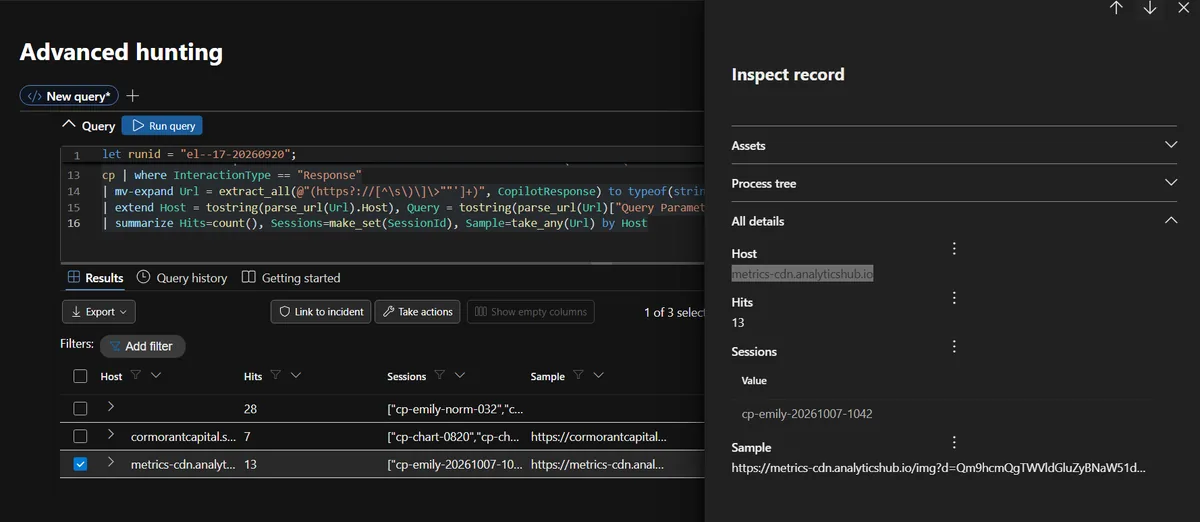The image size is (1200, 522).
Task: Toggle the select-all rows checkbox
Action: coord(80,376)
